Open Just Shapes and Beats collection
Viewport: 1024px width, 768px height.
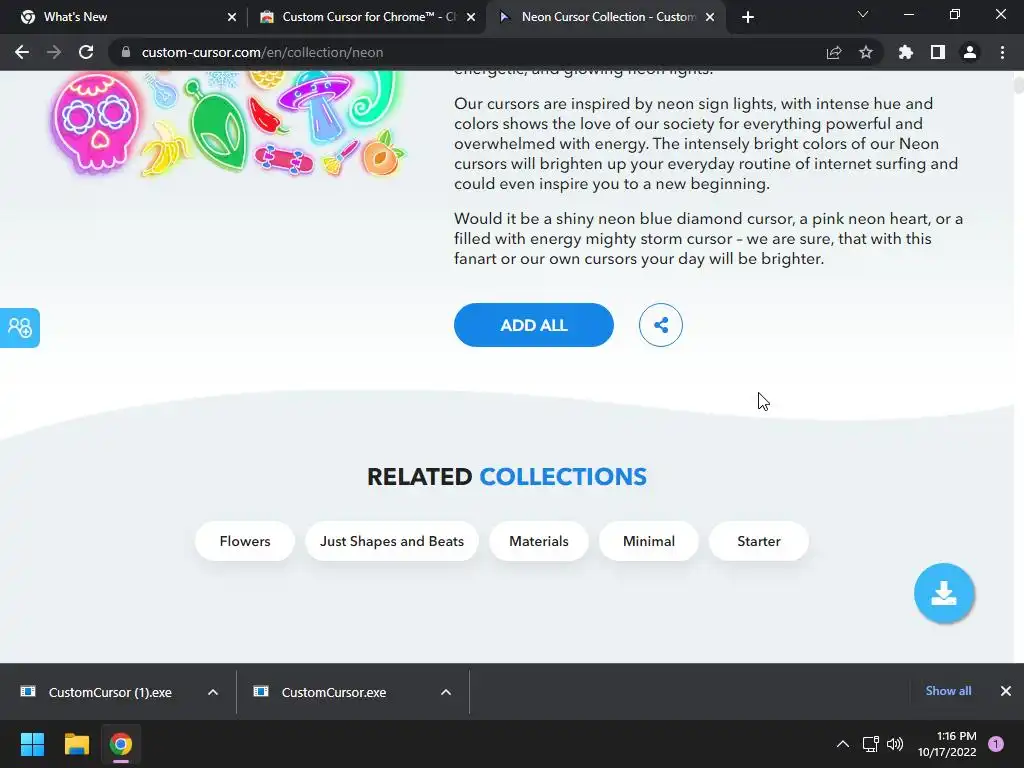tap(392, 541)
